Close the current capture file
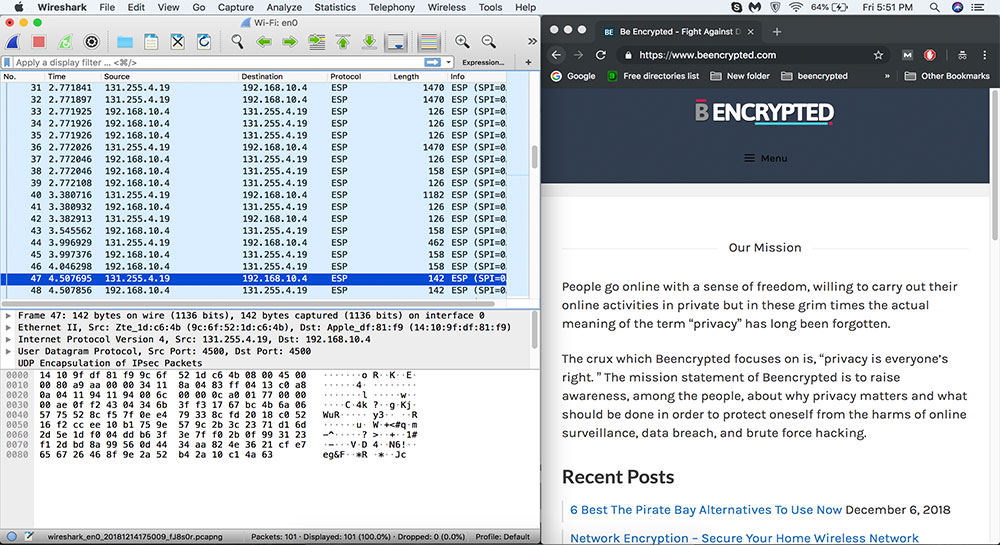The image size is (1000, 545). 177,42
